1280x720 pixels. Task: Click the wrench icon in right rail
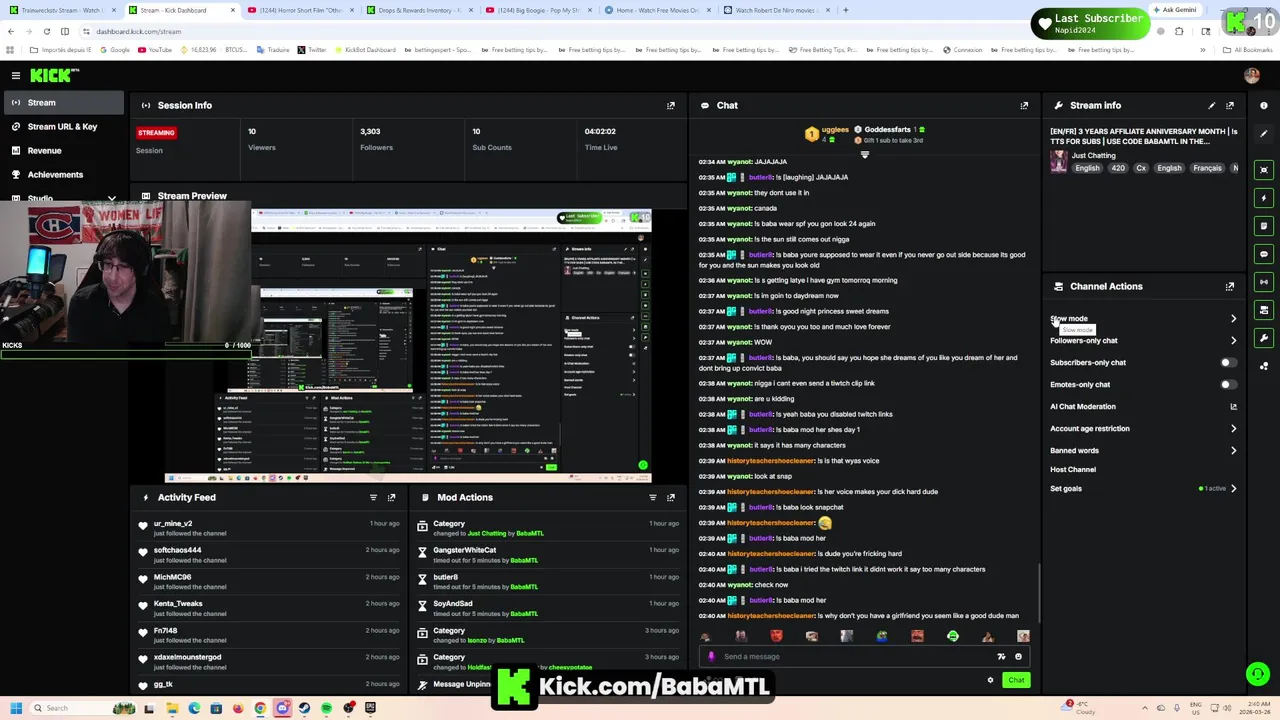coord(1264,338)
